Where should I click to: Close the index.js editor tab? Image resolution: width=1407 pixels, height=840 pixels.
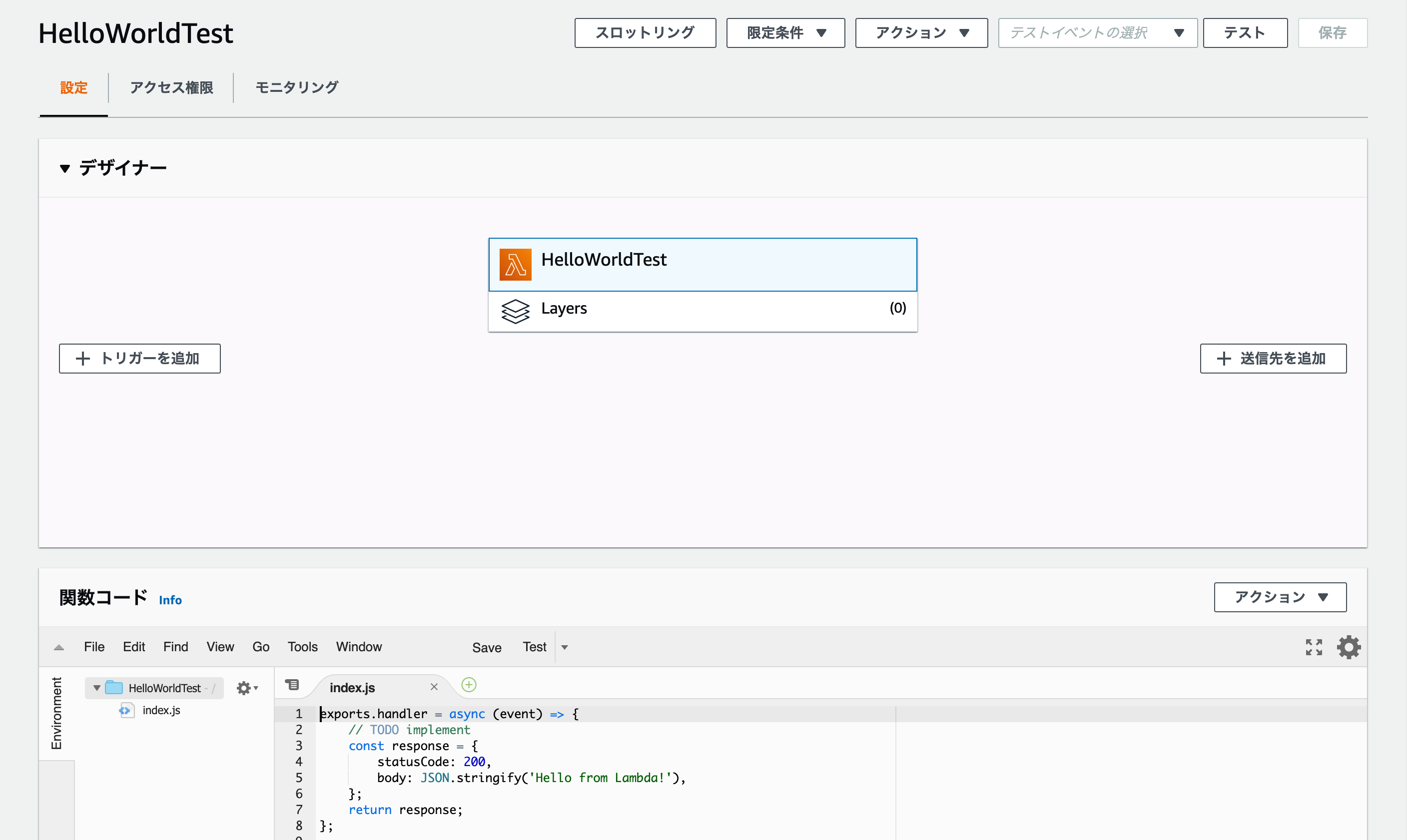(x=434, y=687)
